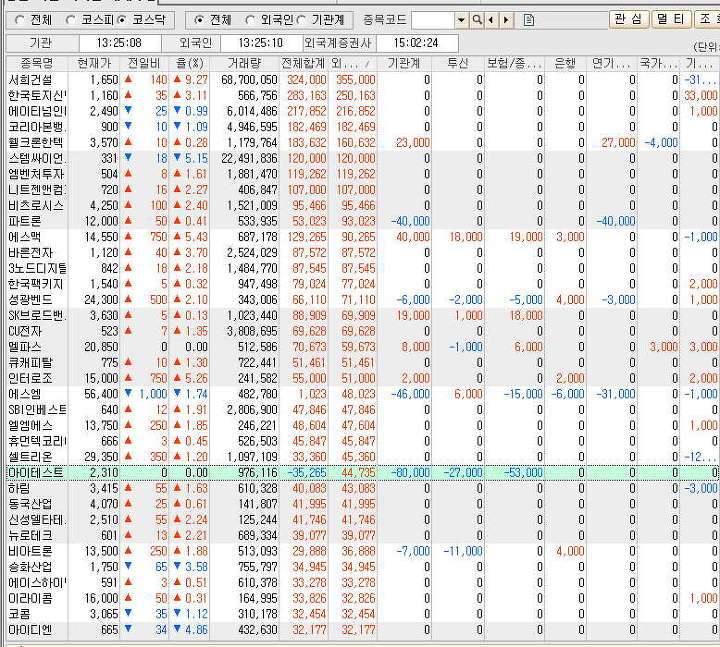This screenshot has height=647, width=720.
Task: Select the 엘엠에스 stock name
Action: pyautogui.click(x=30, y=425)
